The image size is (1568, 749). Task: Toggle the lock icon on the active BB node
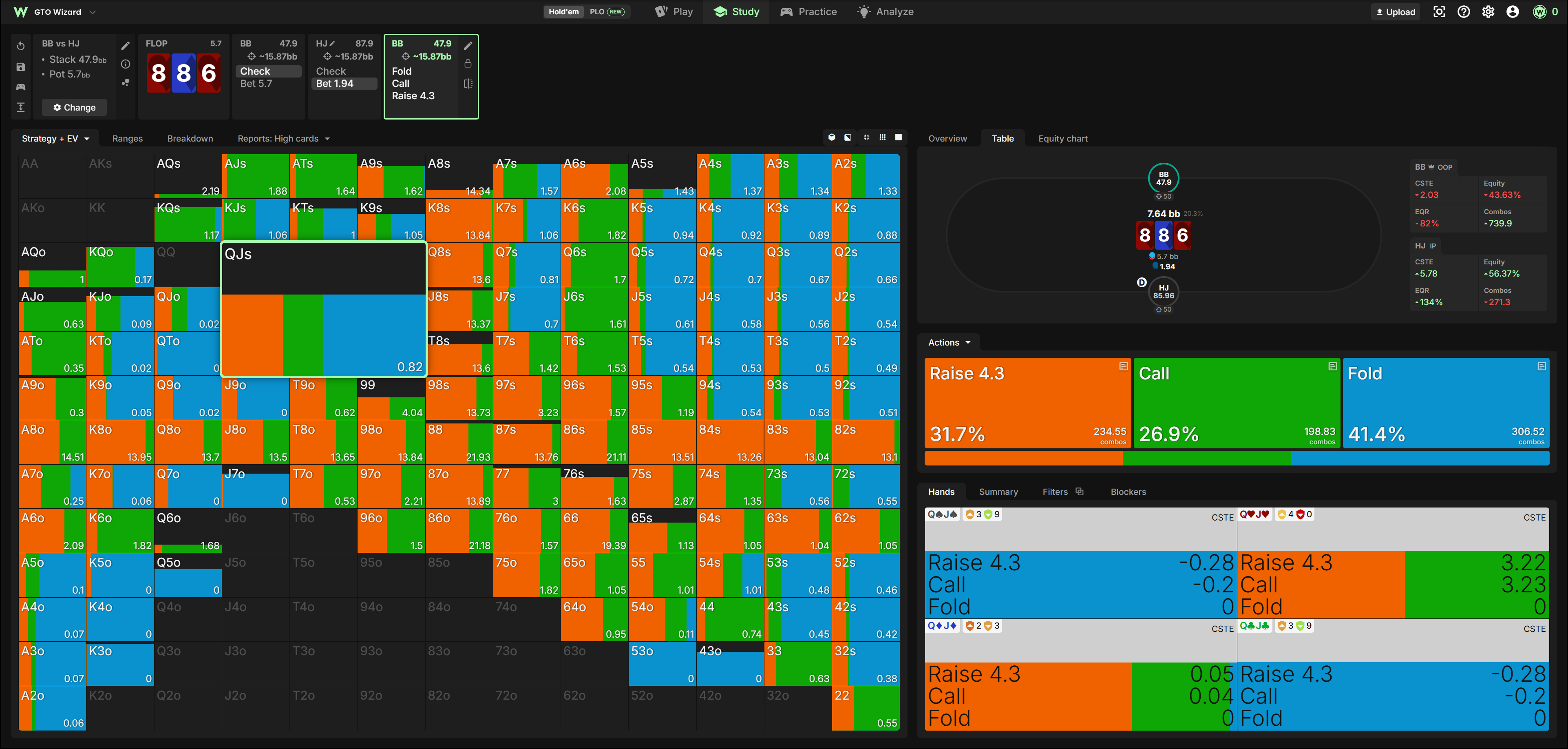[x=468, y=64]
